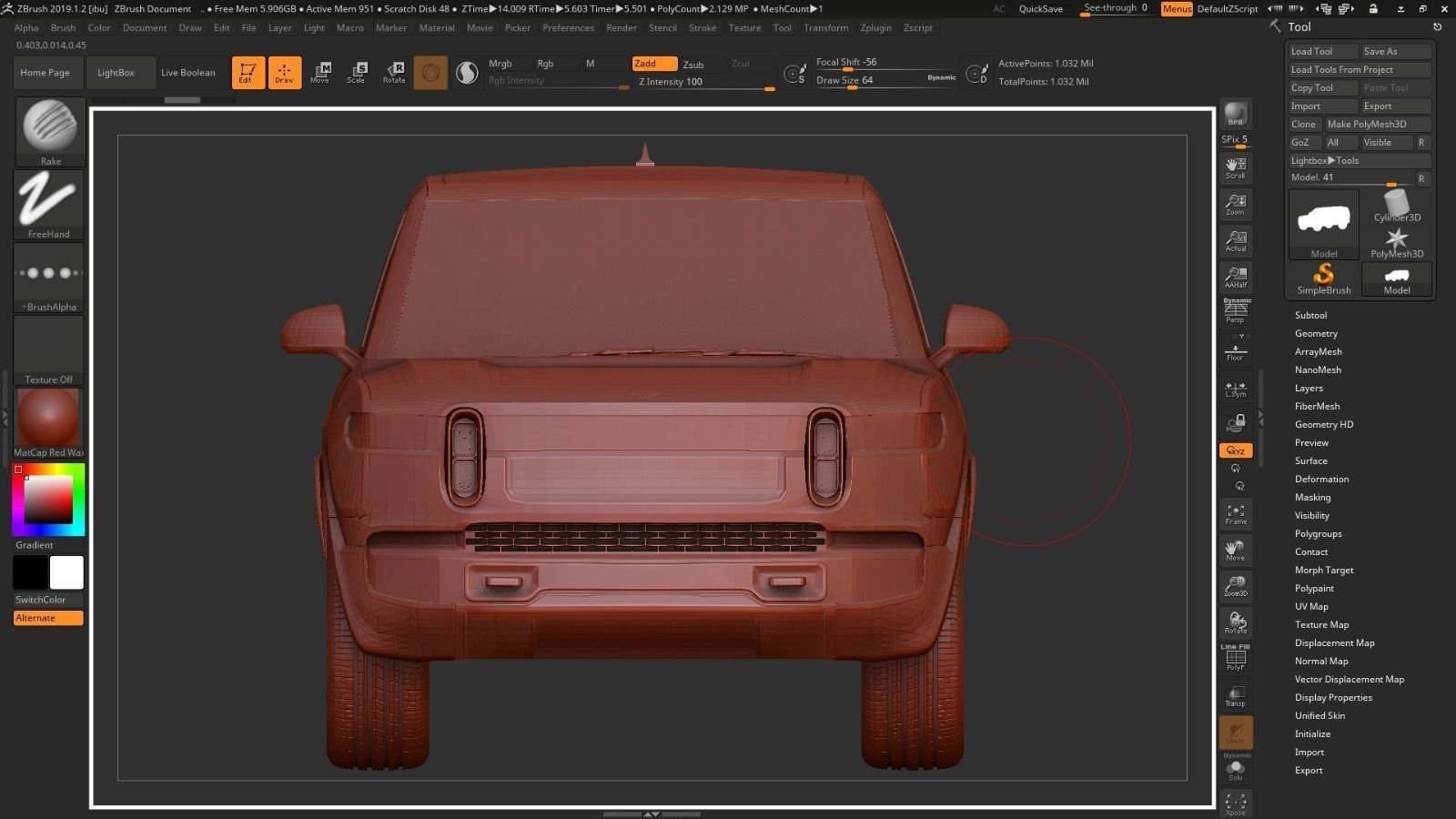Toggle Edit mode in the toolbar

[x=248, y=73]
